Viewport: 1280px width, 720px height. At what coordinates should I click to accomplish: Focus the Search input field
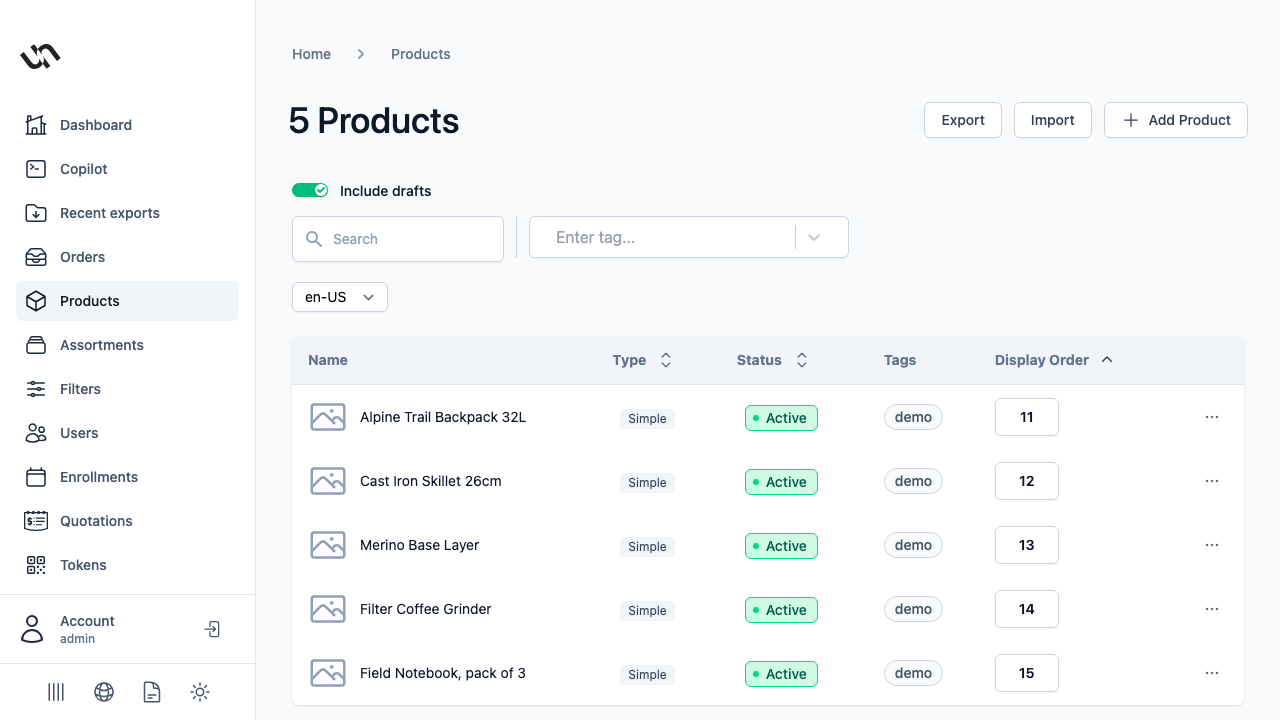coord(398,239)
